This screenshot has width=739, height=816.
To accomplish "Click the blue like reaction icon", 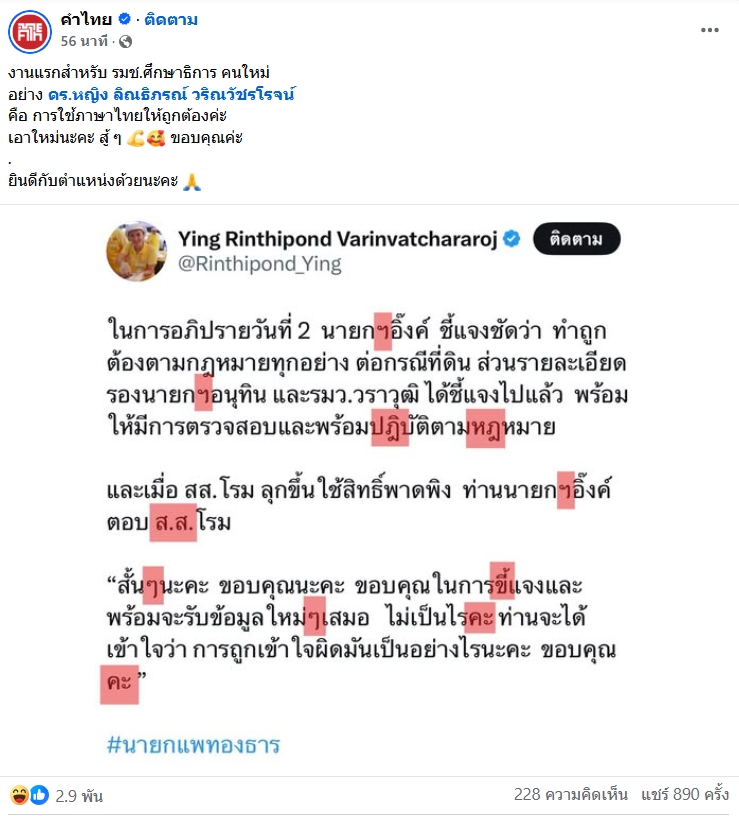I will [x=40, y=795].
